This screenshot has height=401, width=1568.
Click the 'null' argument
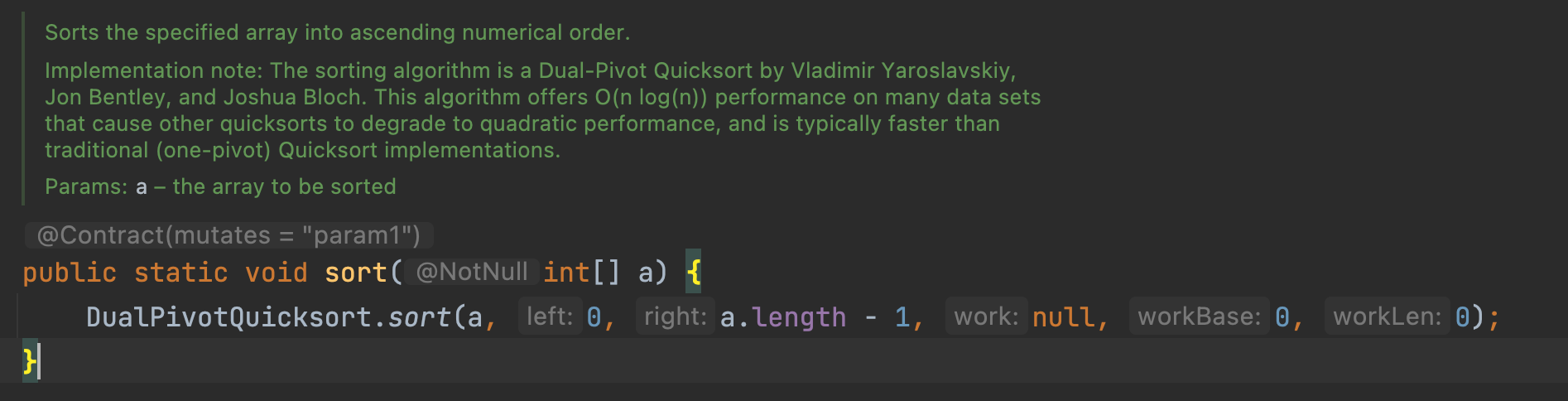pyautogui.click(x=1063, y=317)
